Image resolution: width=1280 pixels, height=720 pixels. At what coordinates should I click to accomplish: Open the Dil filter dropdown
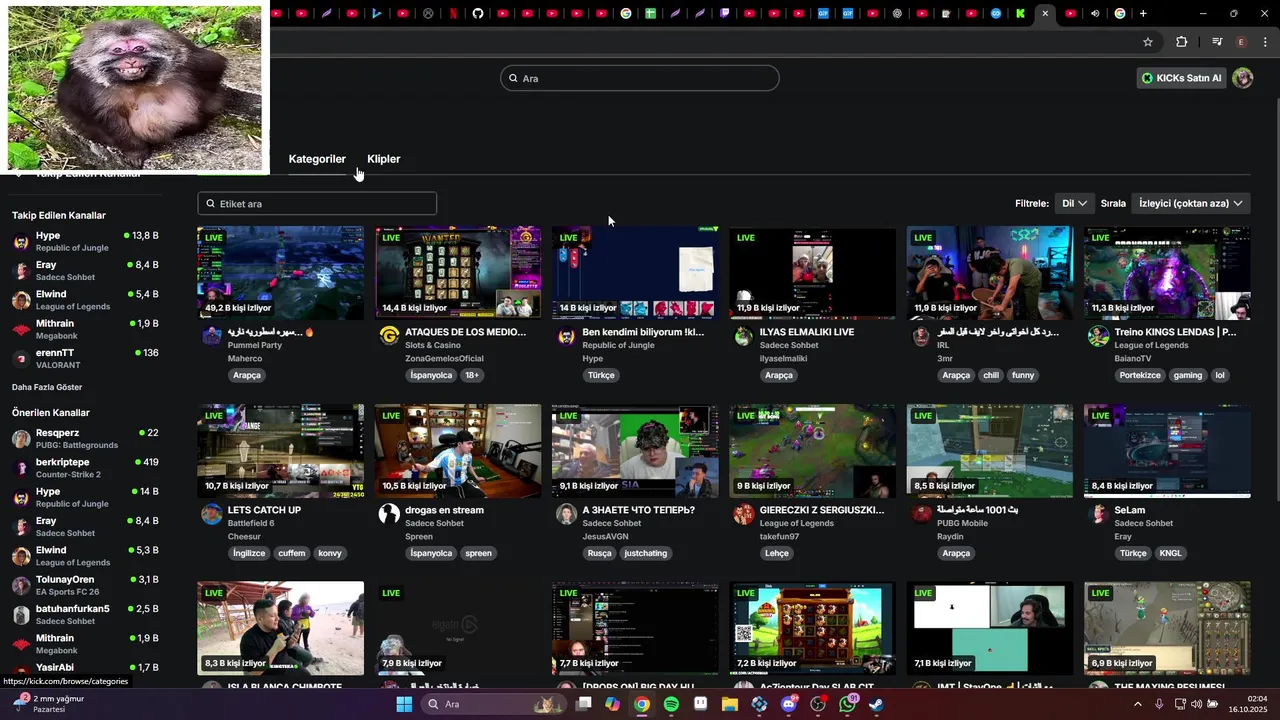1074,203
